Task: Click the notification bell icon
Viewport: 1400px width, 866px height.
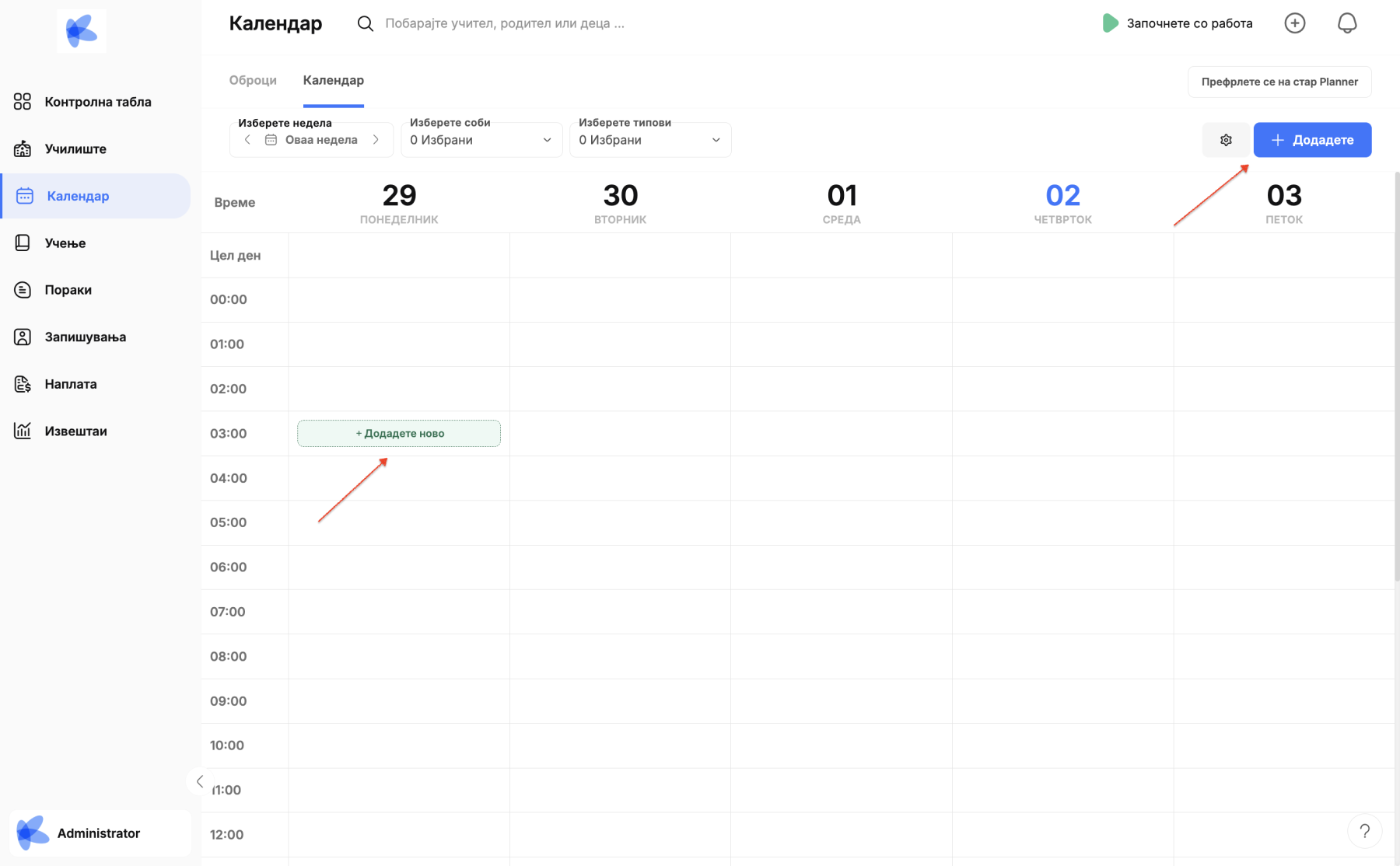Action: coord(1346,23)
